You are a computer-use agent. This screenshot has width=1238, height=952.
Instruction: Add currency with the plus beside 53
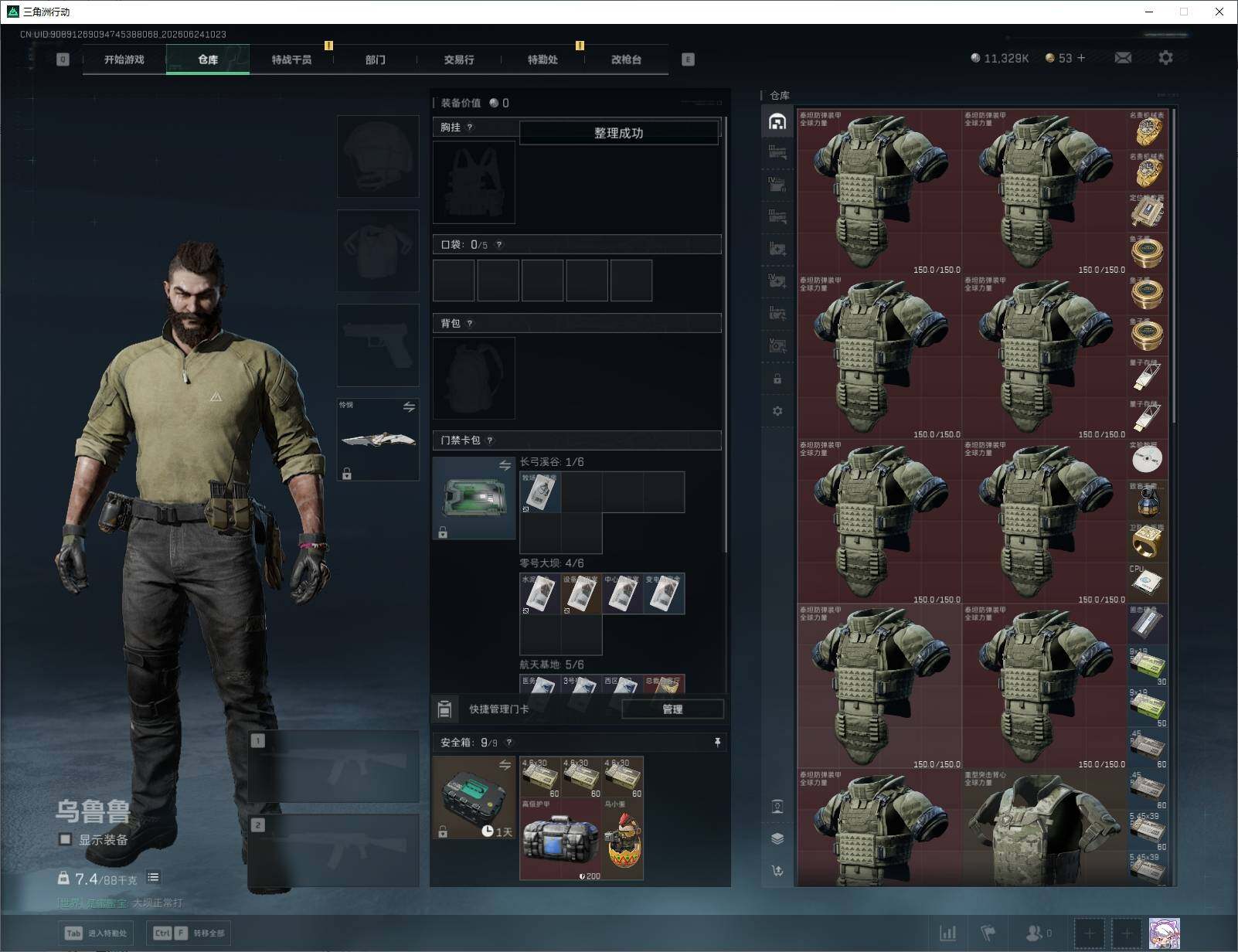1081,58
